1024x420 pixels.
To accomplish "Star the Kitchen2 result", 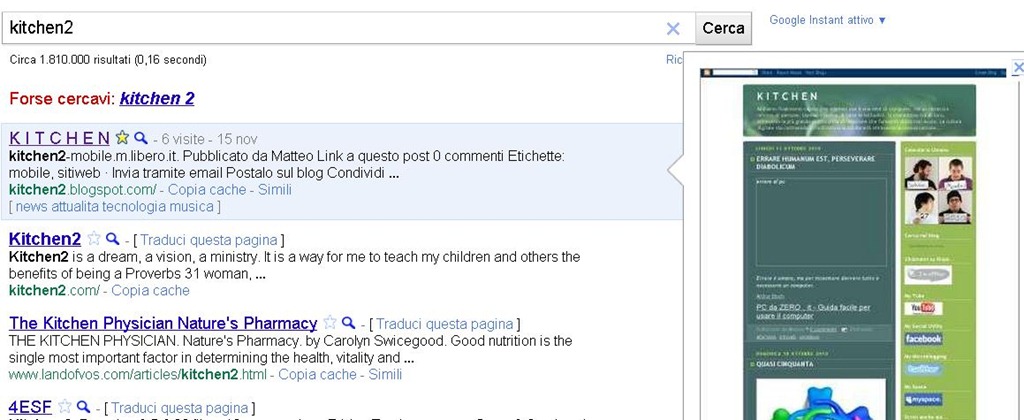I will point(94,238).
